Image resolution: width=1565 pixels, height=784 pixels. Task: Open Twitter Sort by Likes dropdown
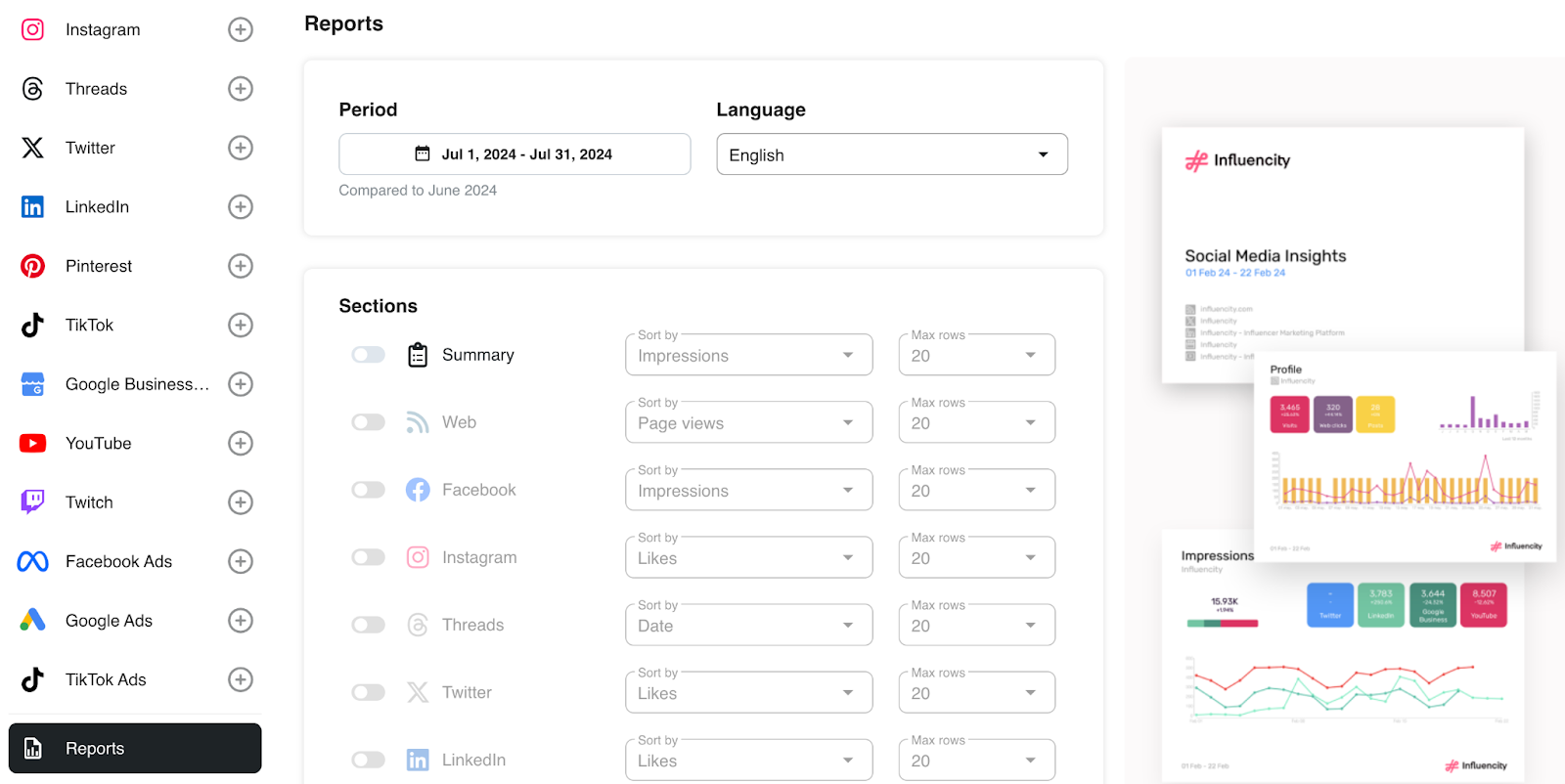pyautogui.click(x=749, y=692)
